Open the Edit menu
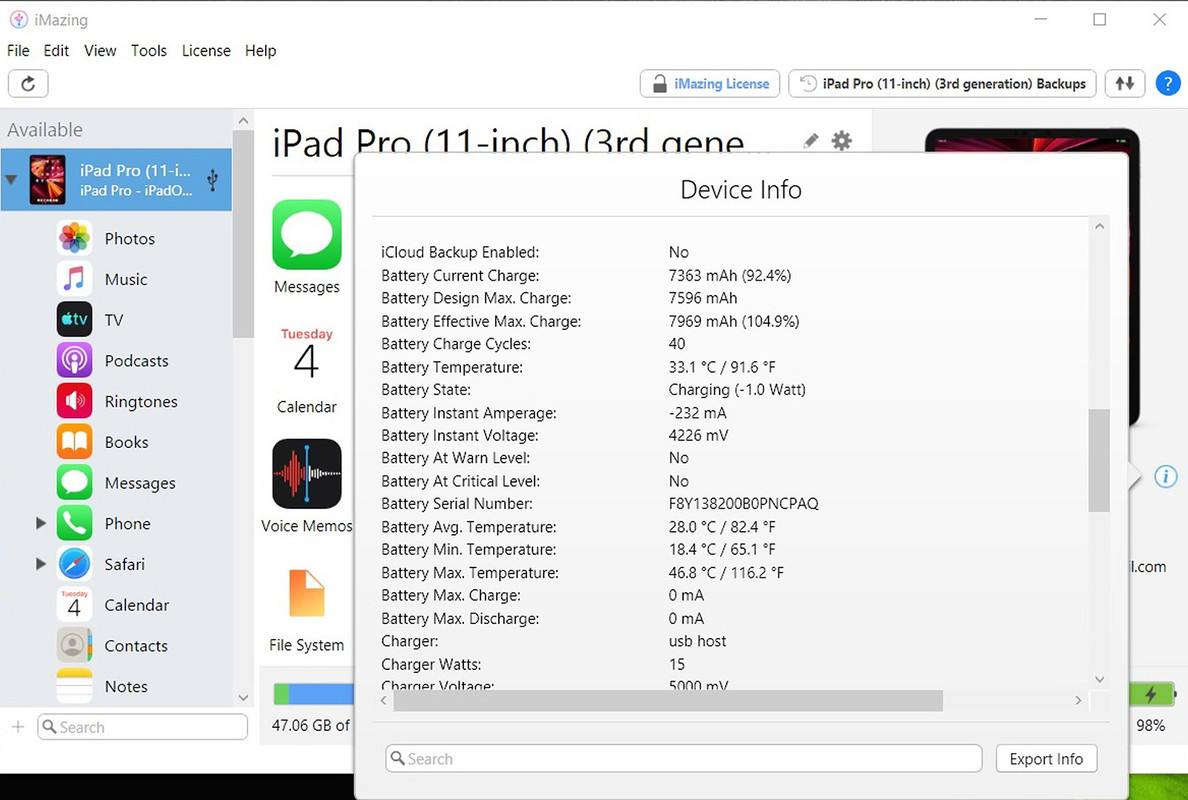Viewport: 1188px width, 800px height. [56, 51]
